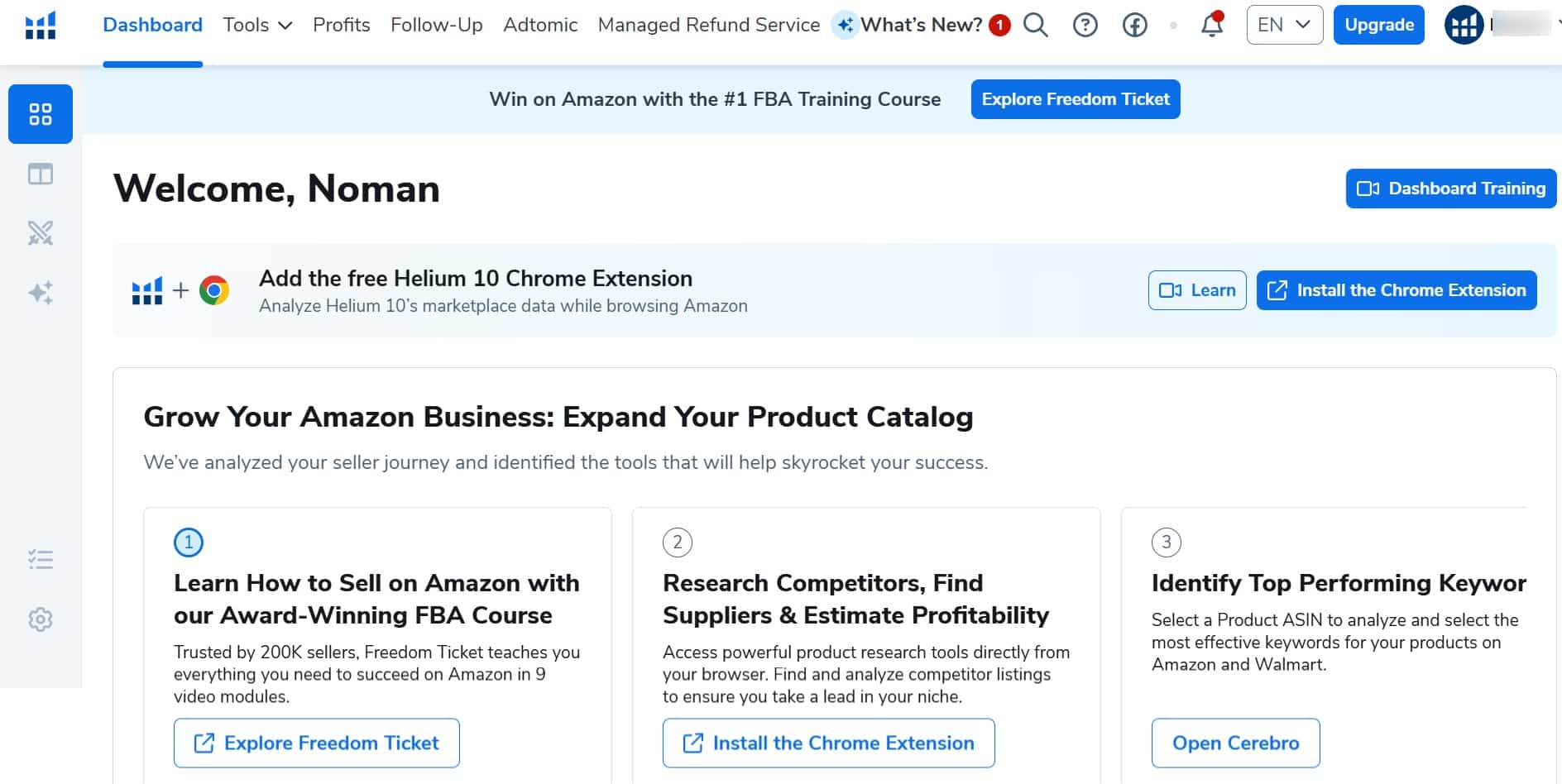This screenshot has width=1562, height=784.
Task: Open the account avatar menu
Action: tap(1464, 26)
